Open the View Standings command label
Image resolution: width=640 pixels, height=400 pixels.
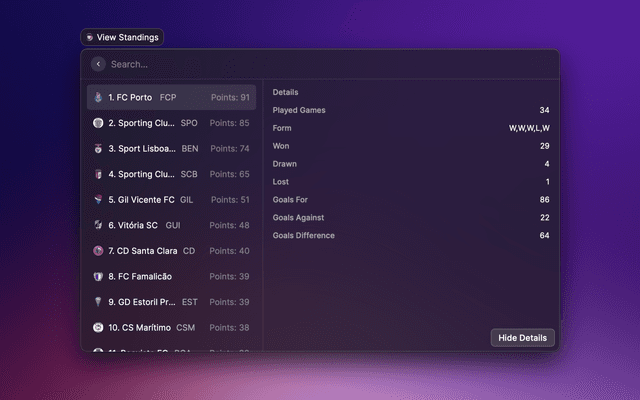pyautogui.click(x=121, y=37)
